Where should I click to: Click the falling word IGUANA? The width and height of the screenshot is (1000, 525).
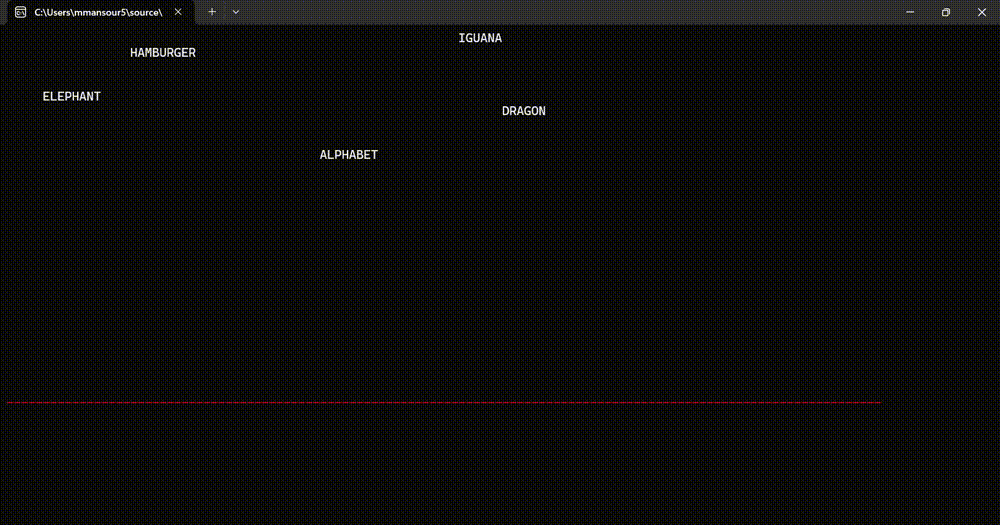(480, 38)
